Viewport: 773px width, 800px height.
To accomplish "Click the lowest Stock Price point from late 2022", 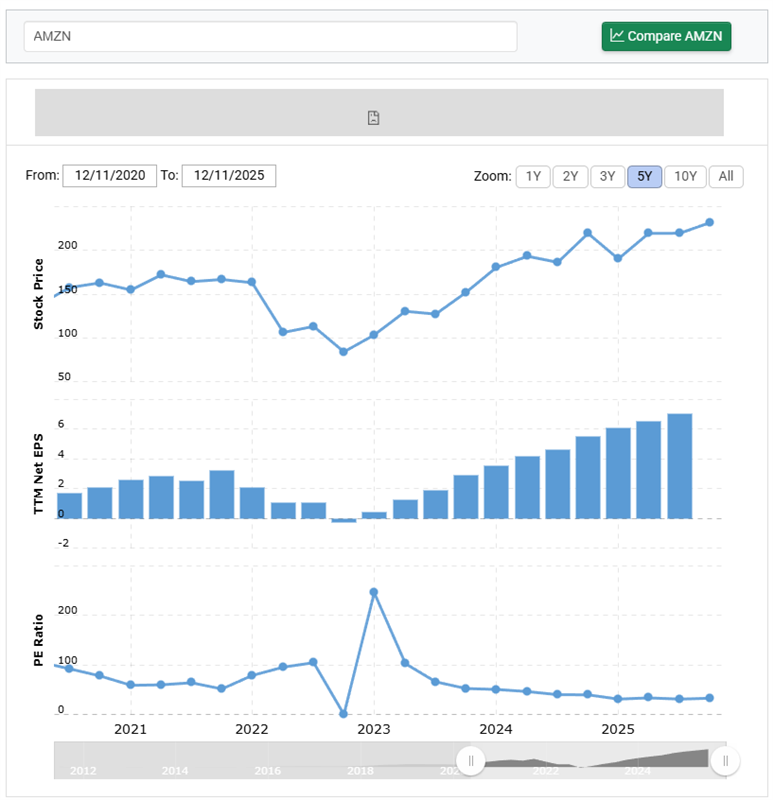I will (x=344, y=352).
